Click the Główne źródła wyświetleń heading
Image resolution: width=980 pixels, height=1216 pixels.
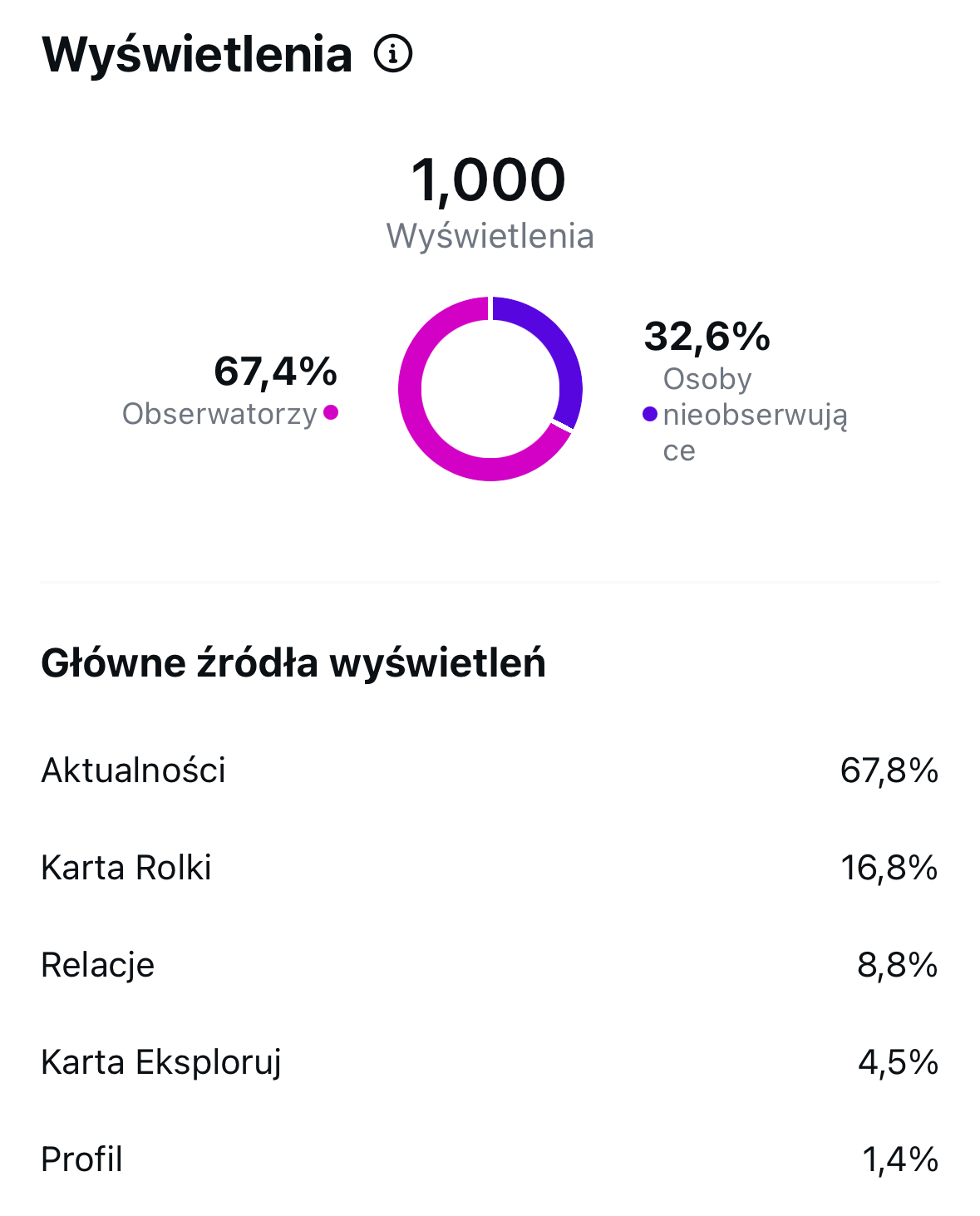293,663
